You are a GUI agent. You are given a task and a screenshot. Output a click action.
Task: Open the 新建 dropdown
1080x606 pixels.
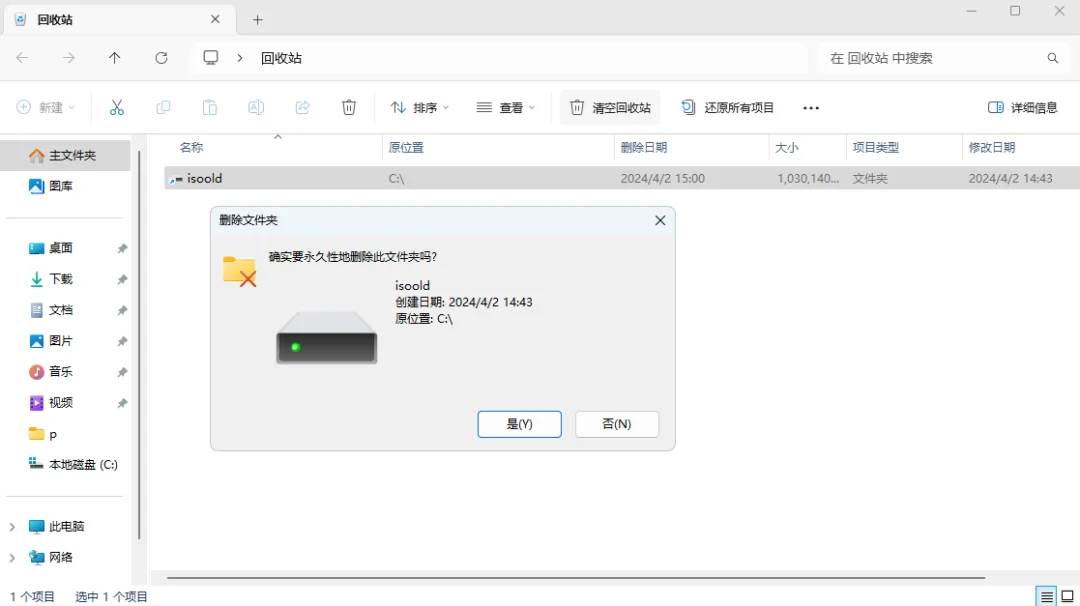(x=45, y=107)
